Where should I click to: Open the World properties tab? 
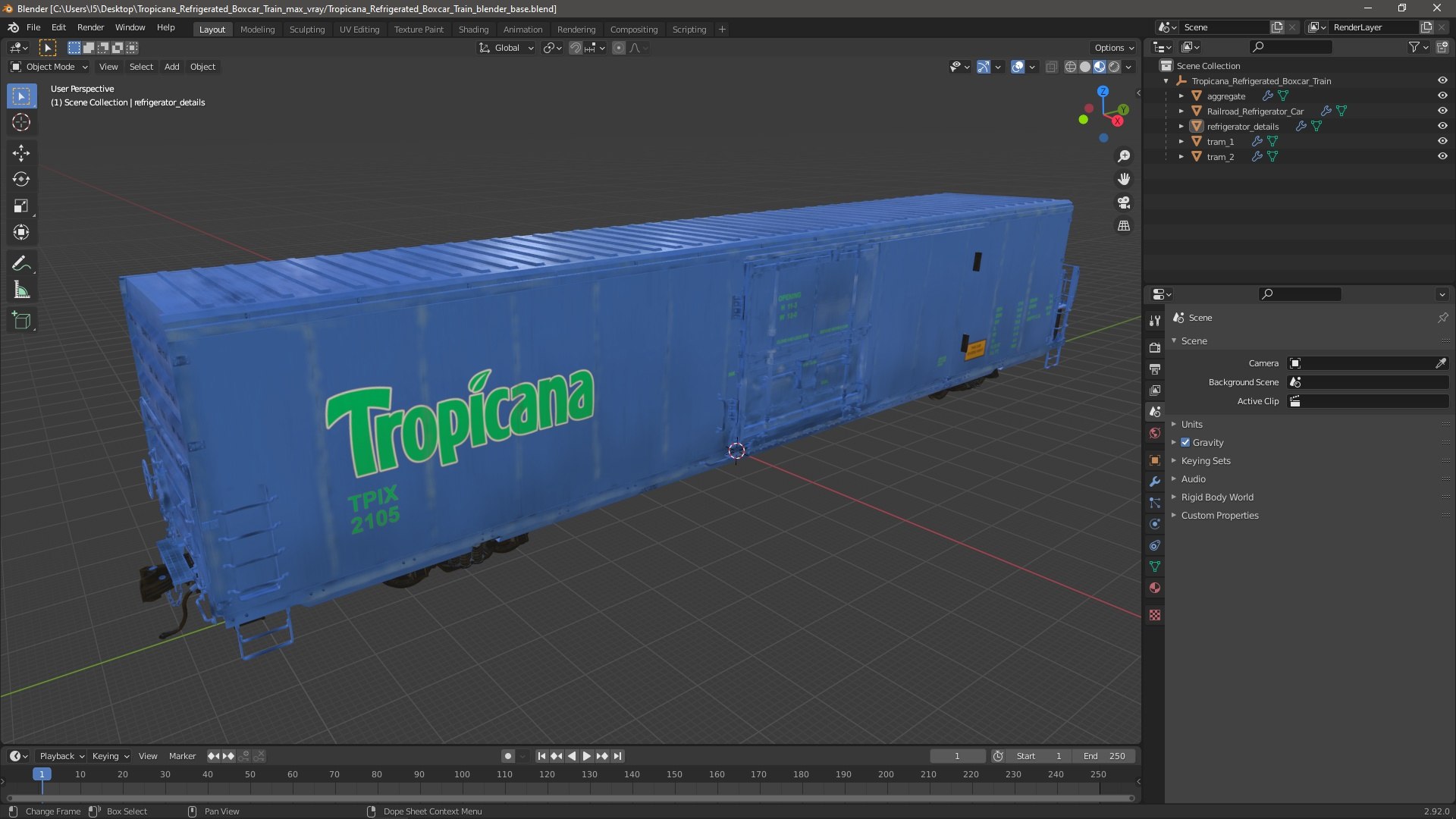pos(1154,434)
